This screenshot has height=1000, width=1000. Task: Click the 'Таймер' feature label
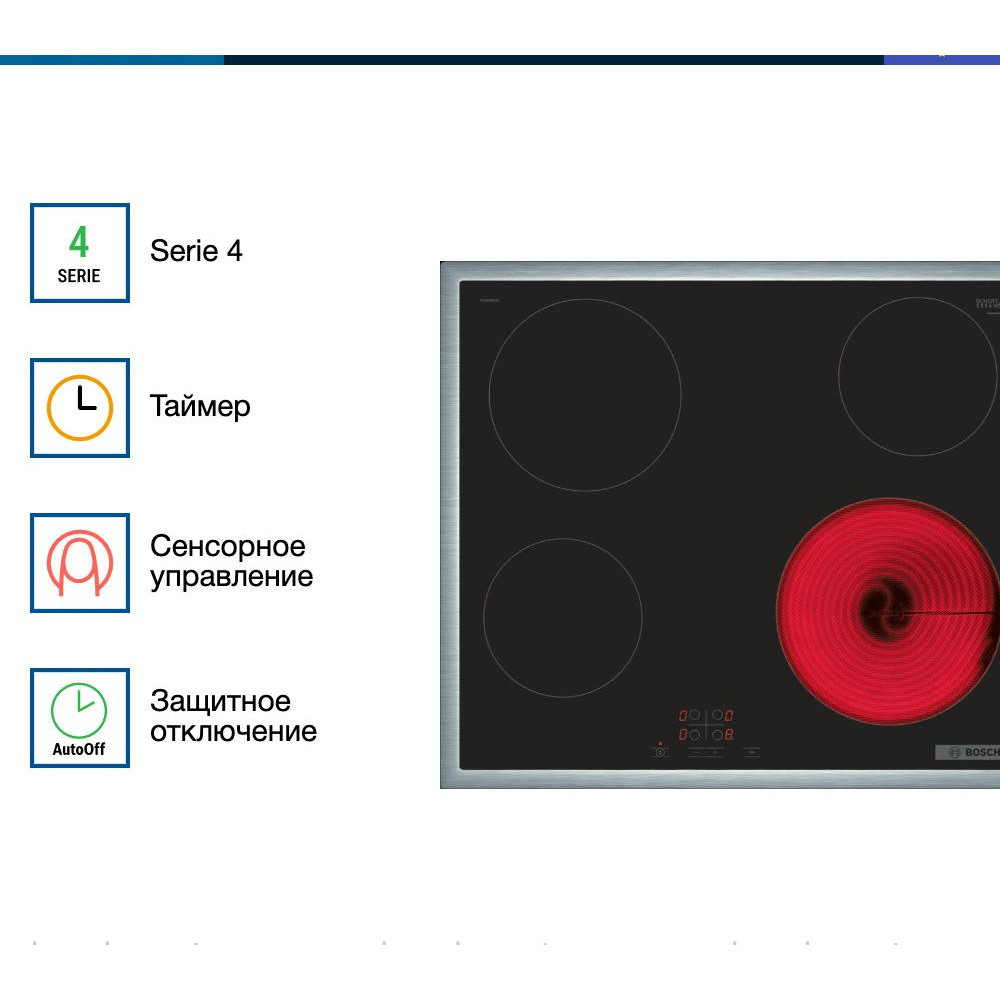click(200, 407)
